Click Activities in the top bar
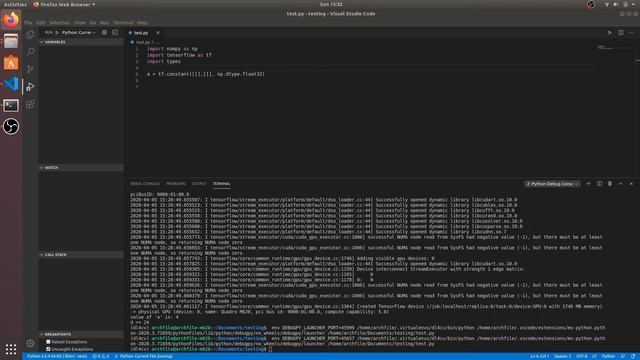This screenshot has height=360, width=640. [x=15, y=4]
